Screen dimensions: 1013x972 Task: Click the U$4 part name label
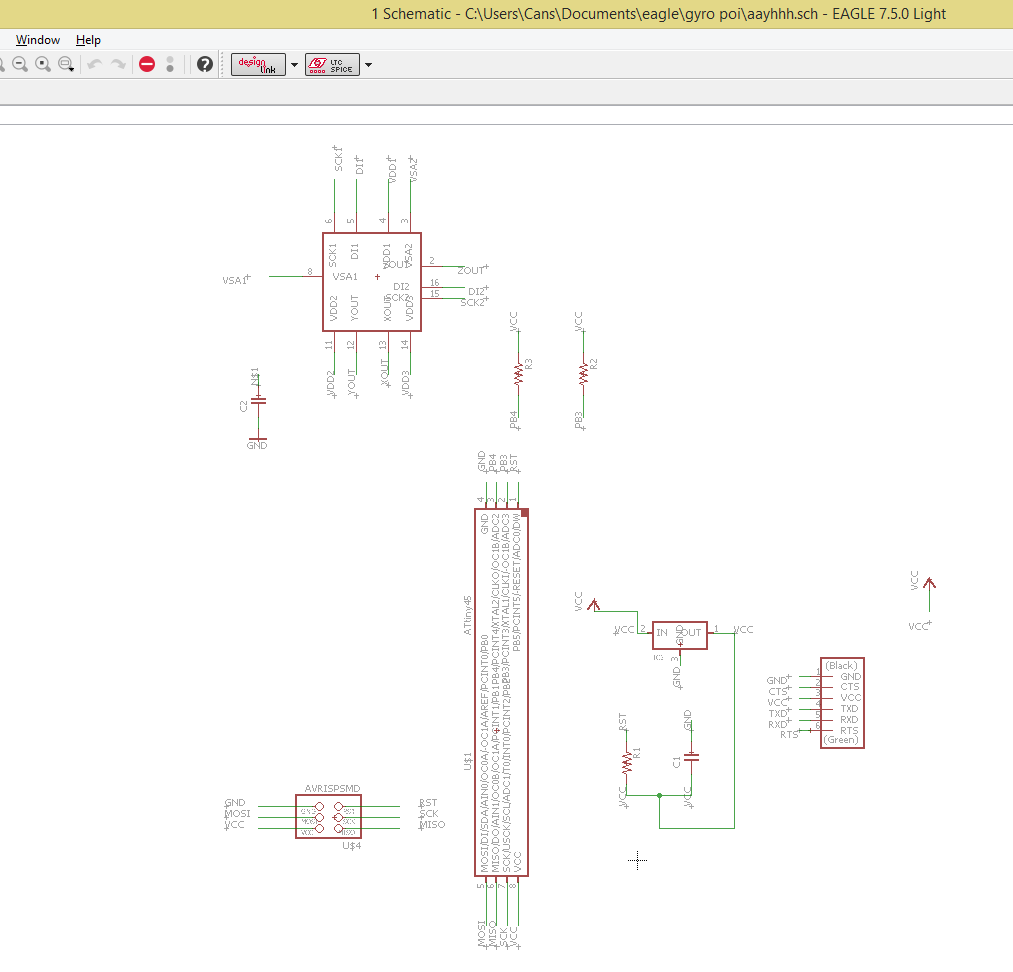[351, 845]
